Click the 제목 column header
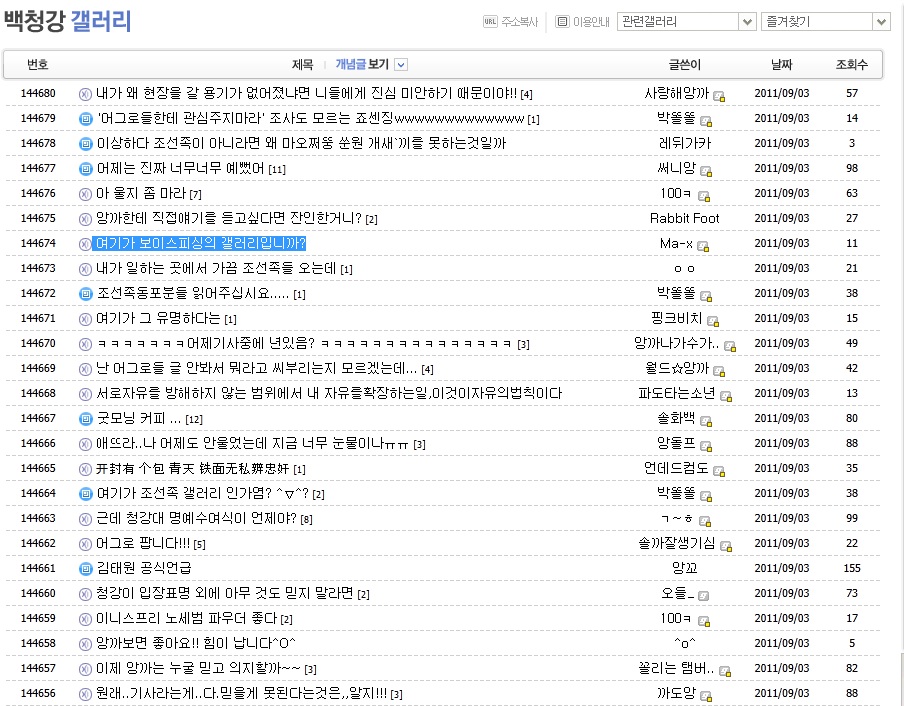Image resolution: width=904 pixels, height=706 pixels. 302,65
